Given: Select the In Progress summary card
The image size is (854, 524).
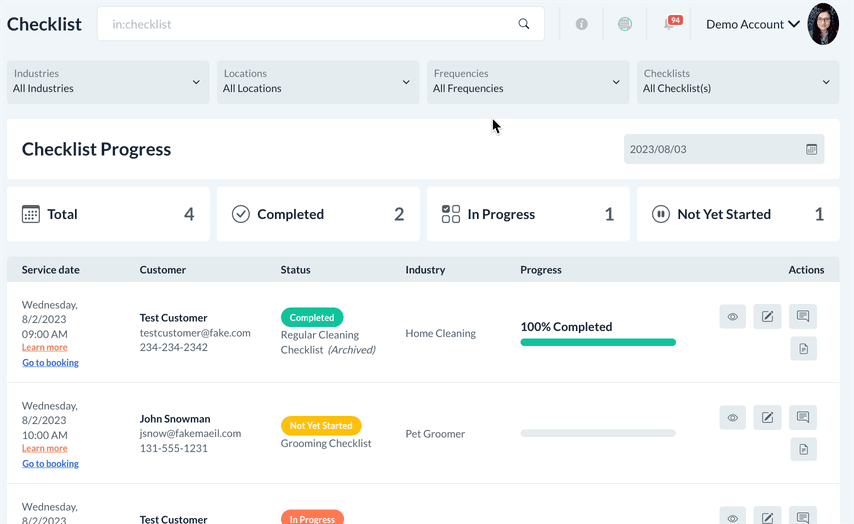Looking at the screenshot, I should (x=528, y=214).
